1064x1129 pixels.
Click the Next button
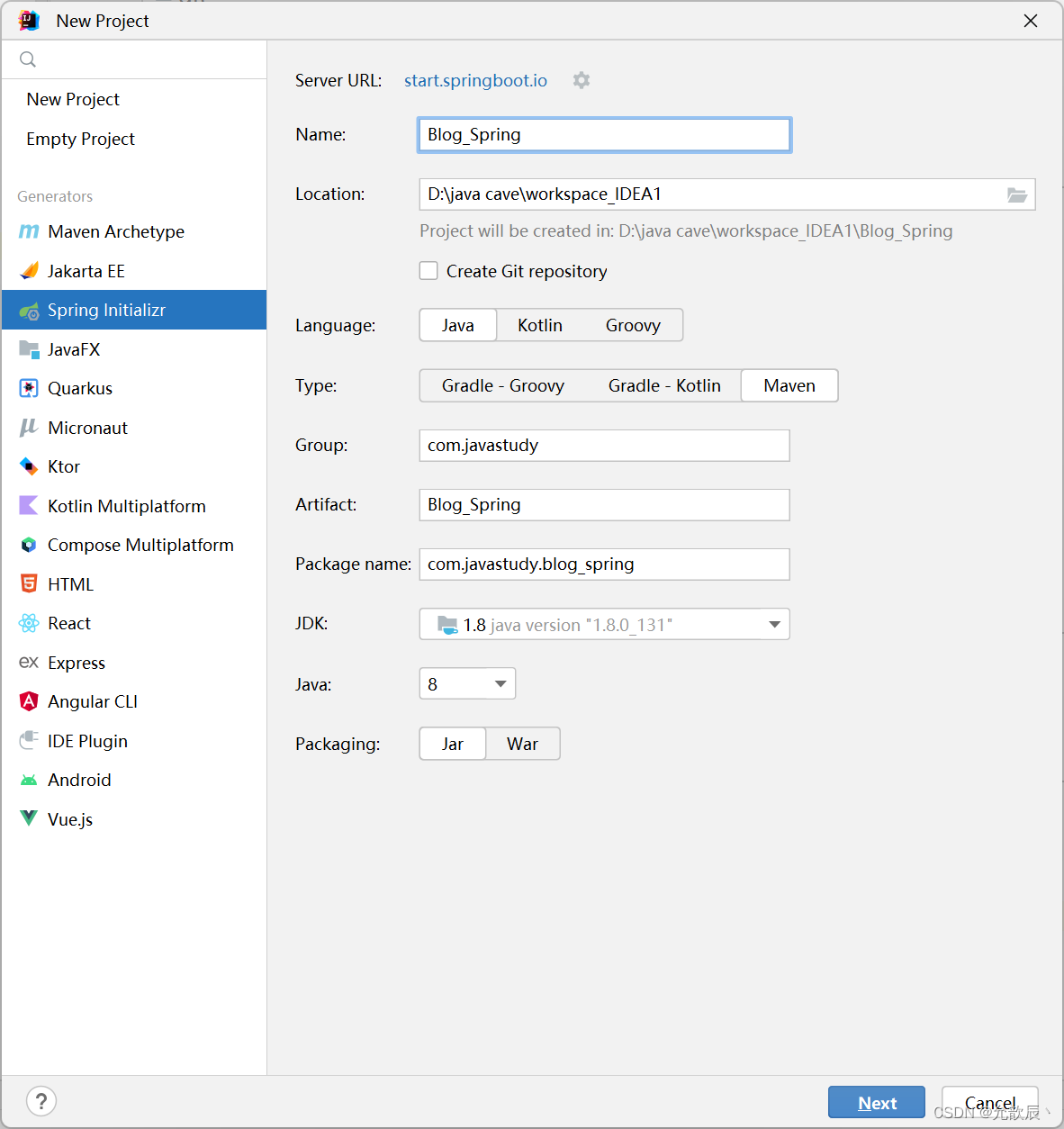877,1103
